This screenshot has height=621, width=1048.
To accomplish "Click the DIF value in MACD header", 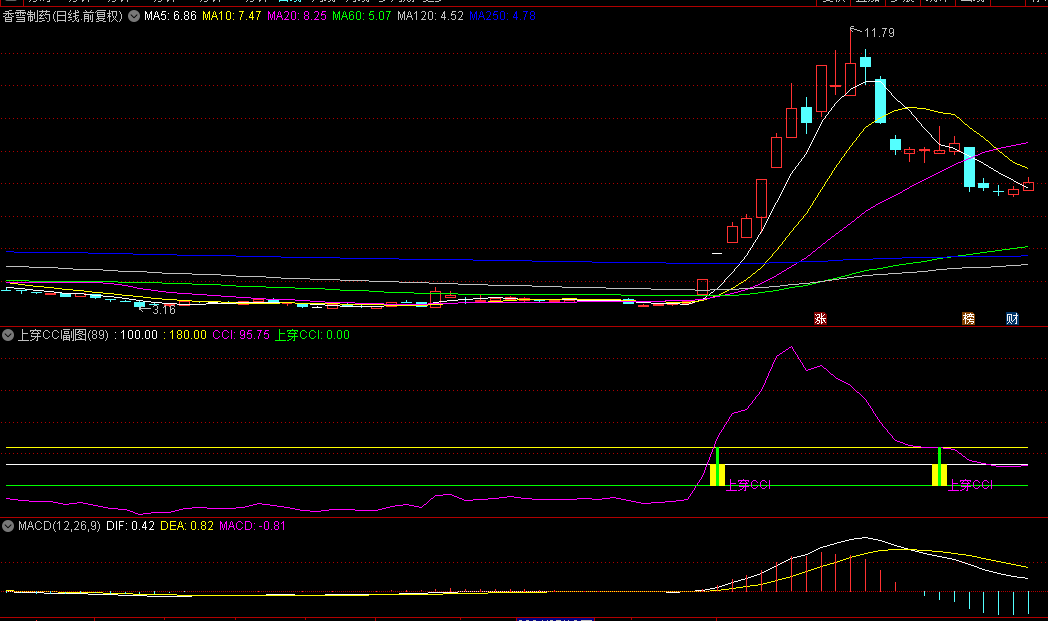I will click(x=130, y=525).
